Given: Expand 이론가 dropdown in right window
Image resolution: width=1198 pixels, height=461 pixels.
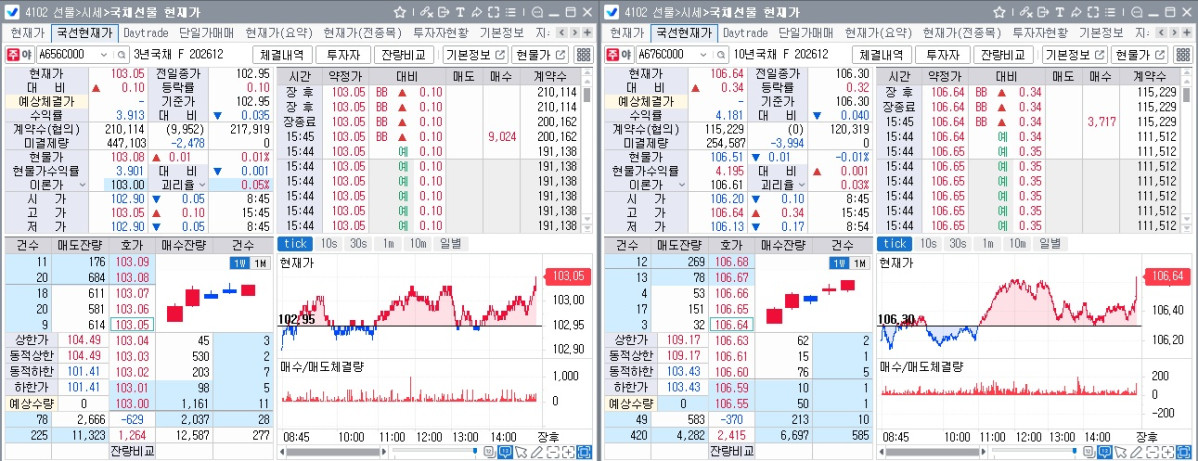Looking at the screenshot, I should (x=681, y=185).
